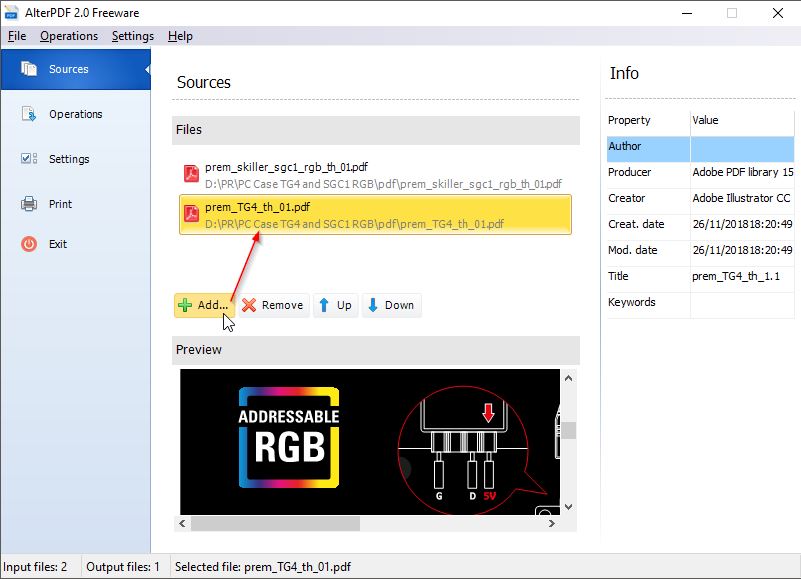The width and height of the screenshot is (801, 579).
Task: Open the Help menu
Action: (180, 36)
